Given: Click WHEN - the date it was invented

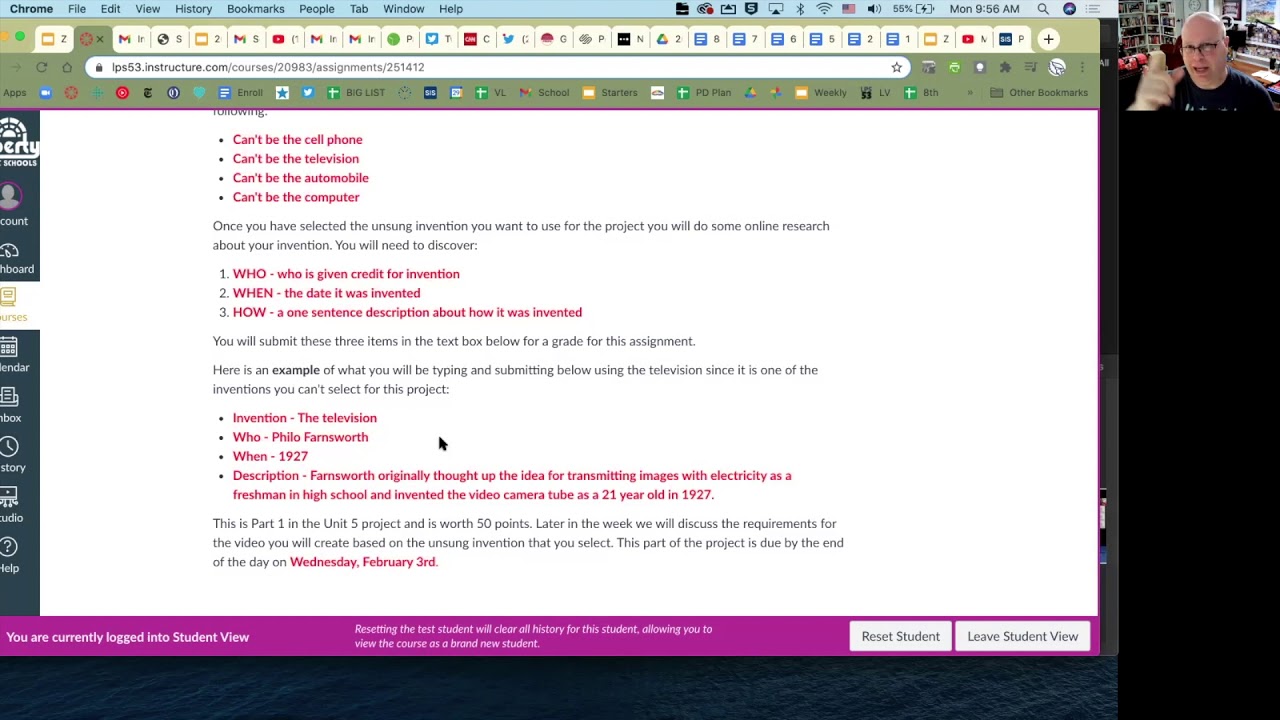Looking at the screenshot, I should point(327,293).
